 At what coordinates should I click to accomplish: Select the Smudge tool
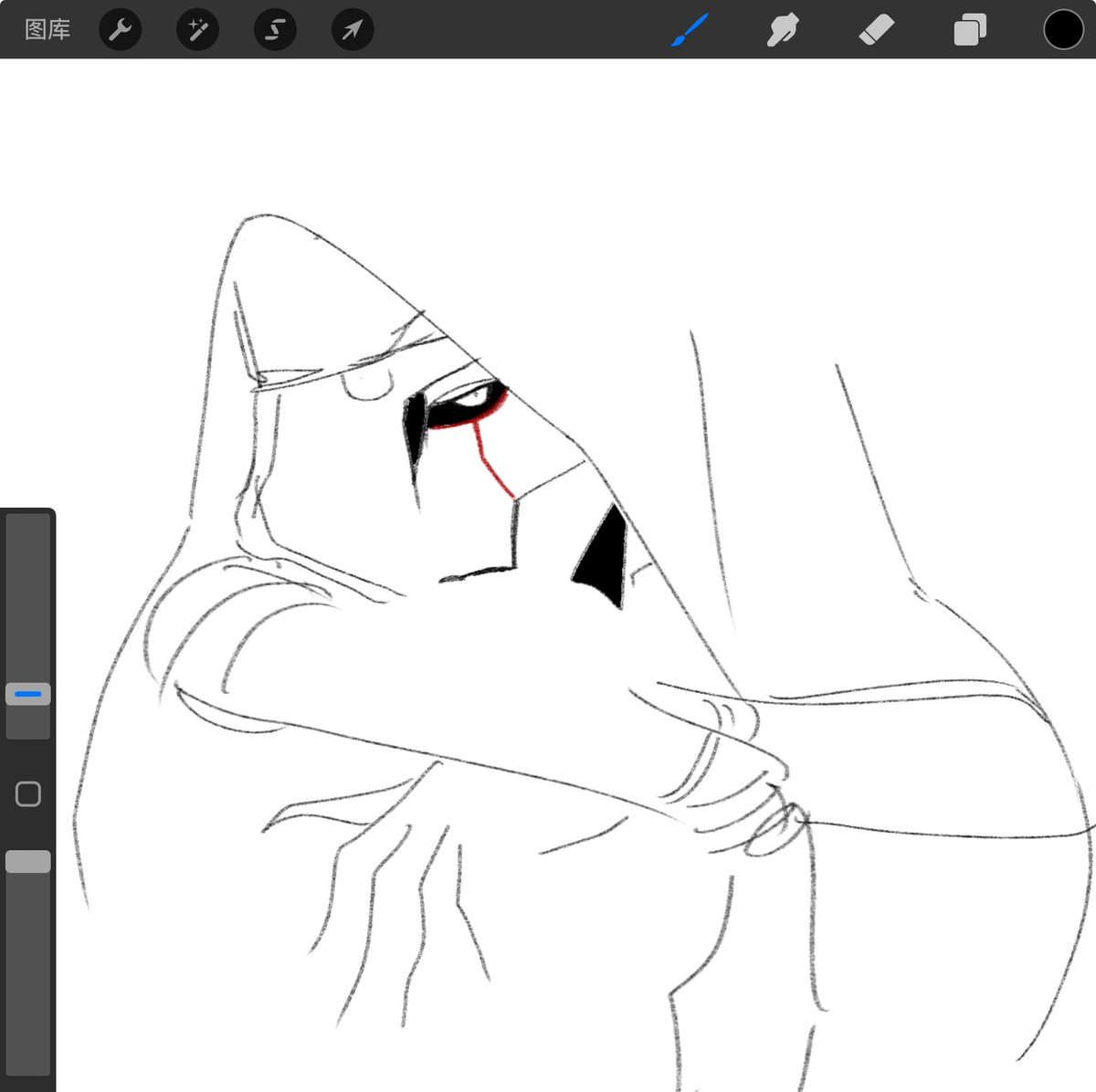pos(783,30)
